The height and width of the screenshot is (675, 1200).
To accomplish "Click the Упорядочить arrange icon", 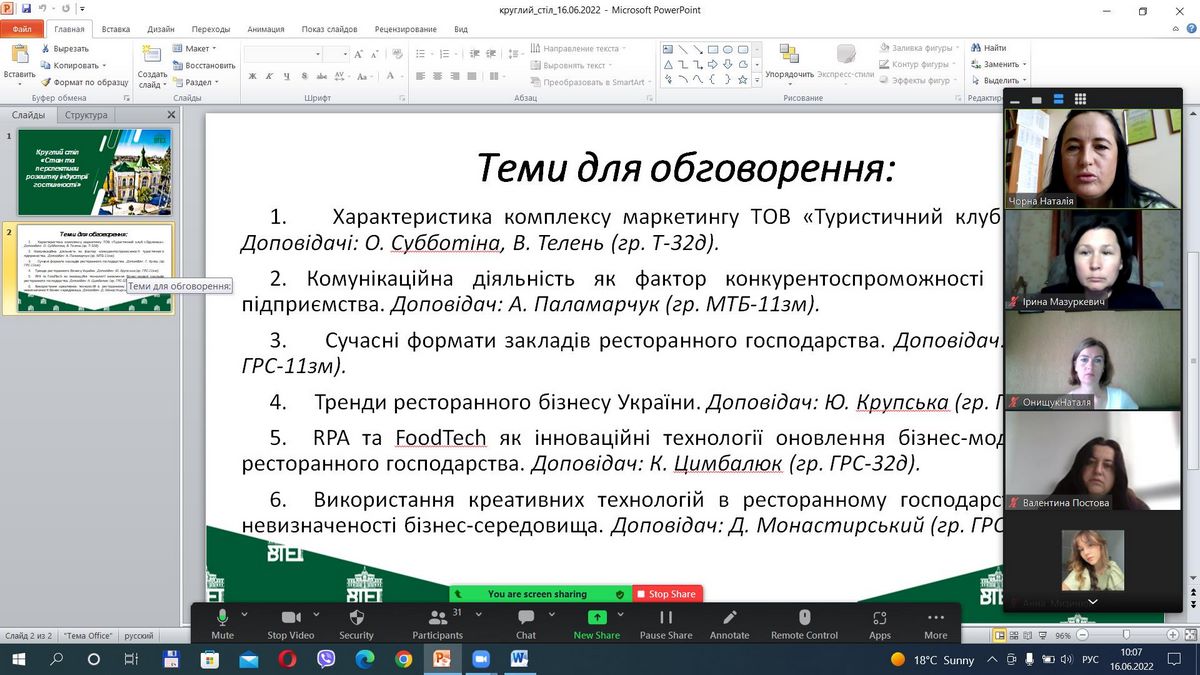I will click(789, 60).
